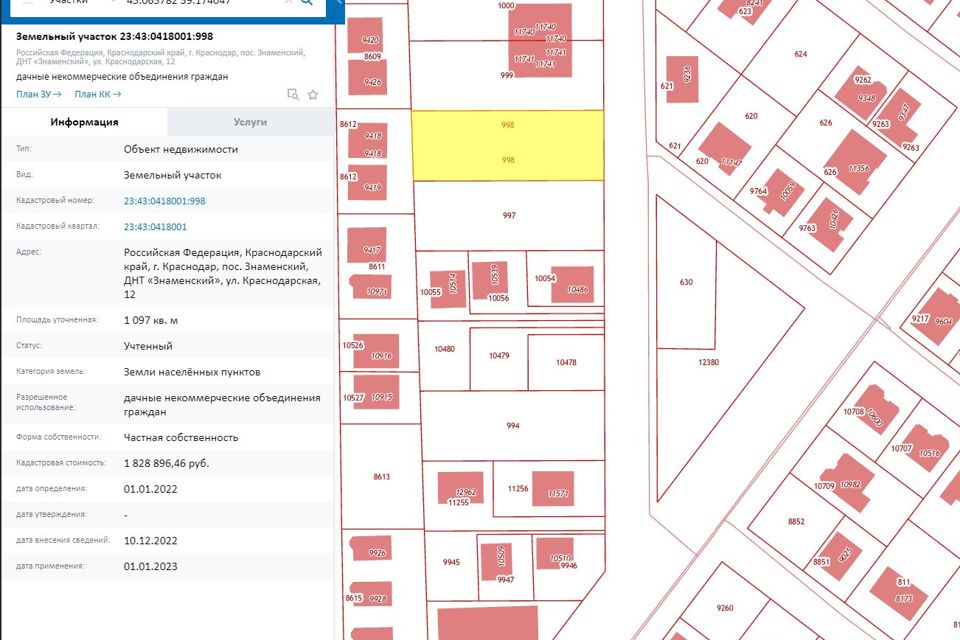Image resolution: width=960 pixels, height=640 pixels.
Task: Select parcel 8613 on the map
Action: tap(381, 477)
